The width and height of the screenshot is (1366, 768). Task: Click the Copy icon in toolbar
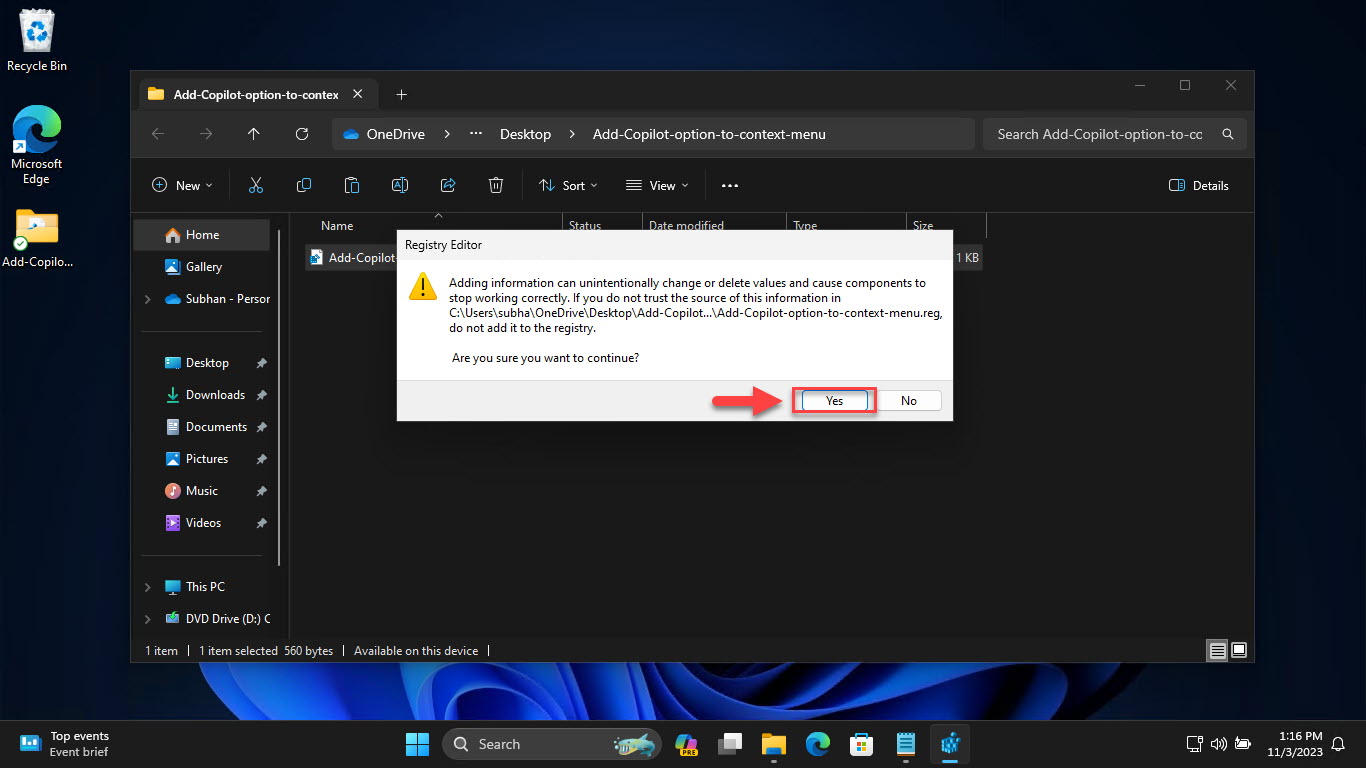304,185
